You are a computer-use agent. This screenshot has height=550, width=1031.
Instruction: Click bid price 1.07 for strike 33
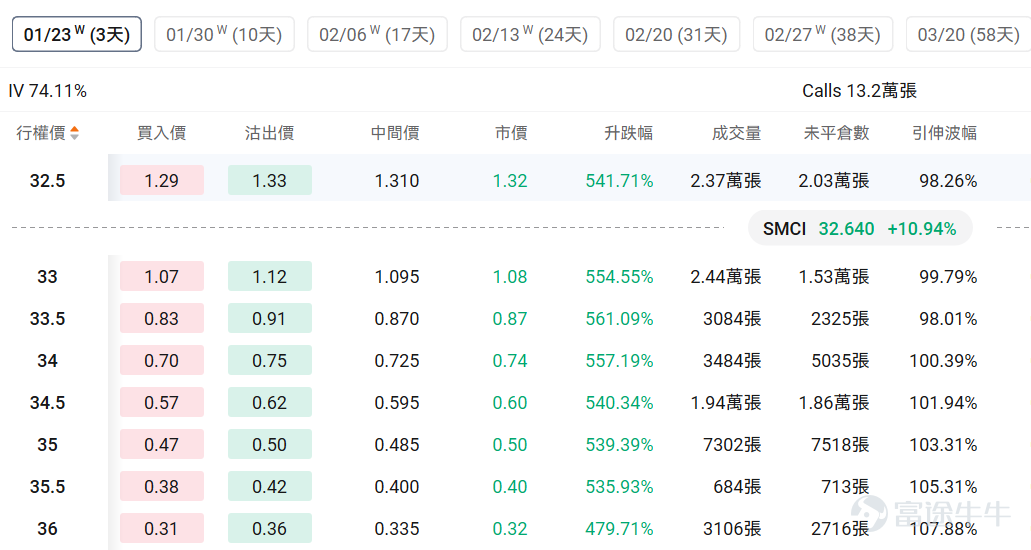(x=162, y=276)
